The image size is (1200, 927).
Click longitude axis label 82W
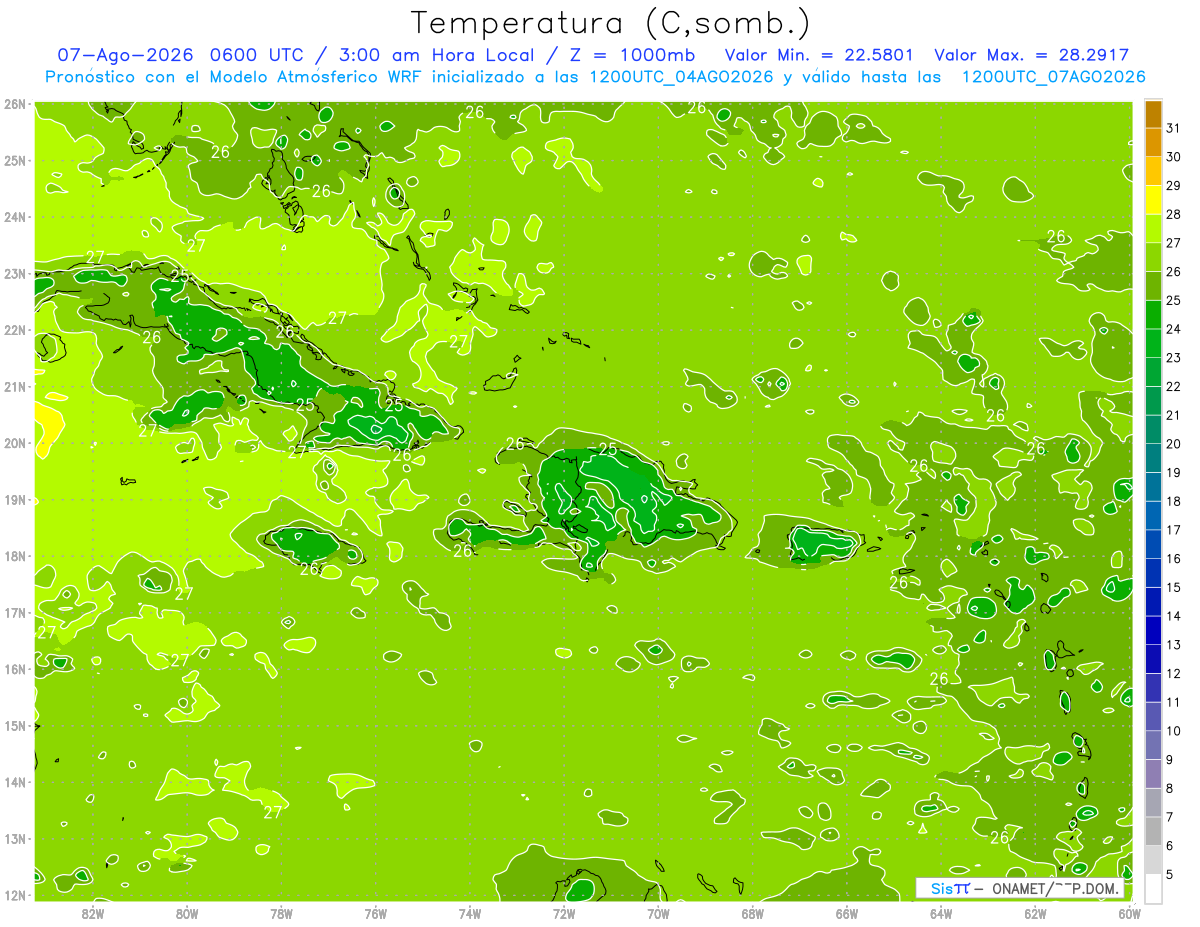click(x=93, y=914)
